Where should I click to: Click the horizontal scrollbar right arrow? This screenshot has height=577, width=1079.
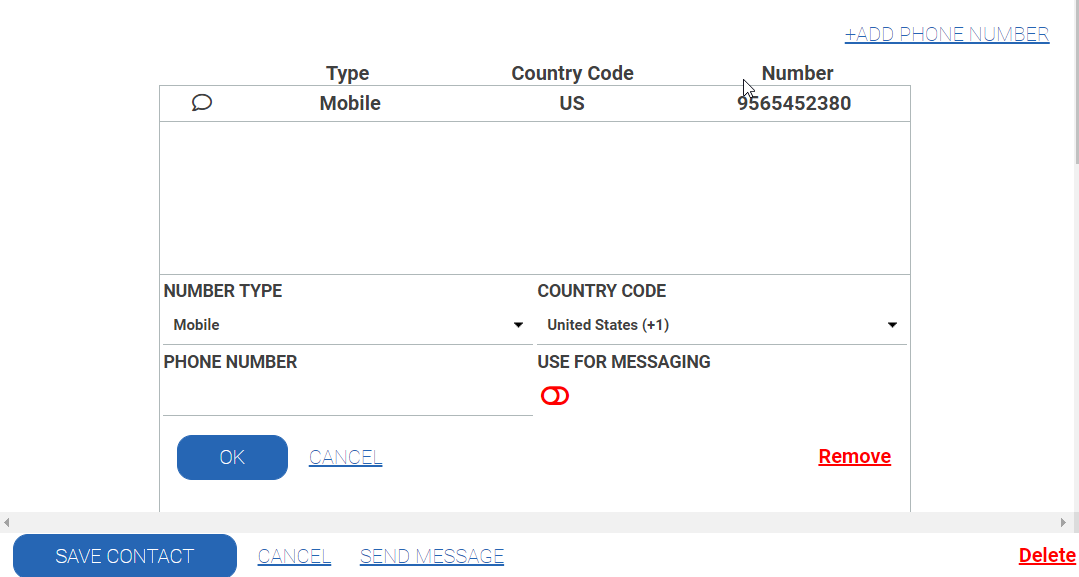pyautogui.click(x=1063, y=522)
